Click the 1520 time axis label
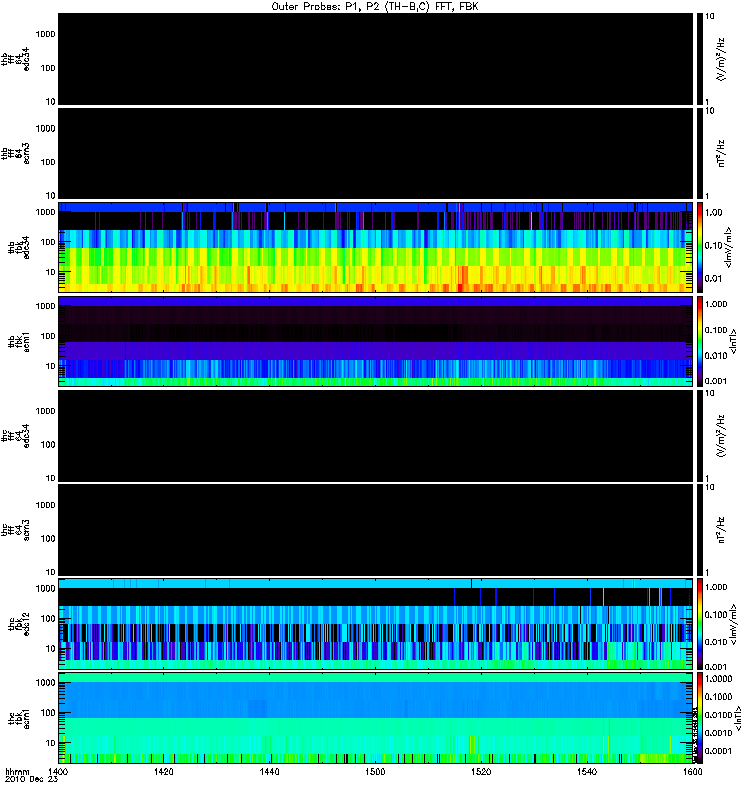 481,771
